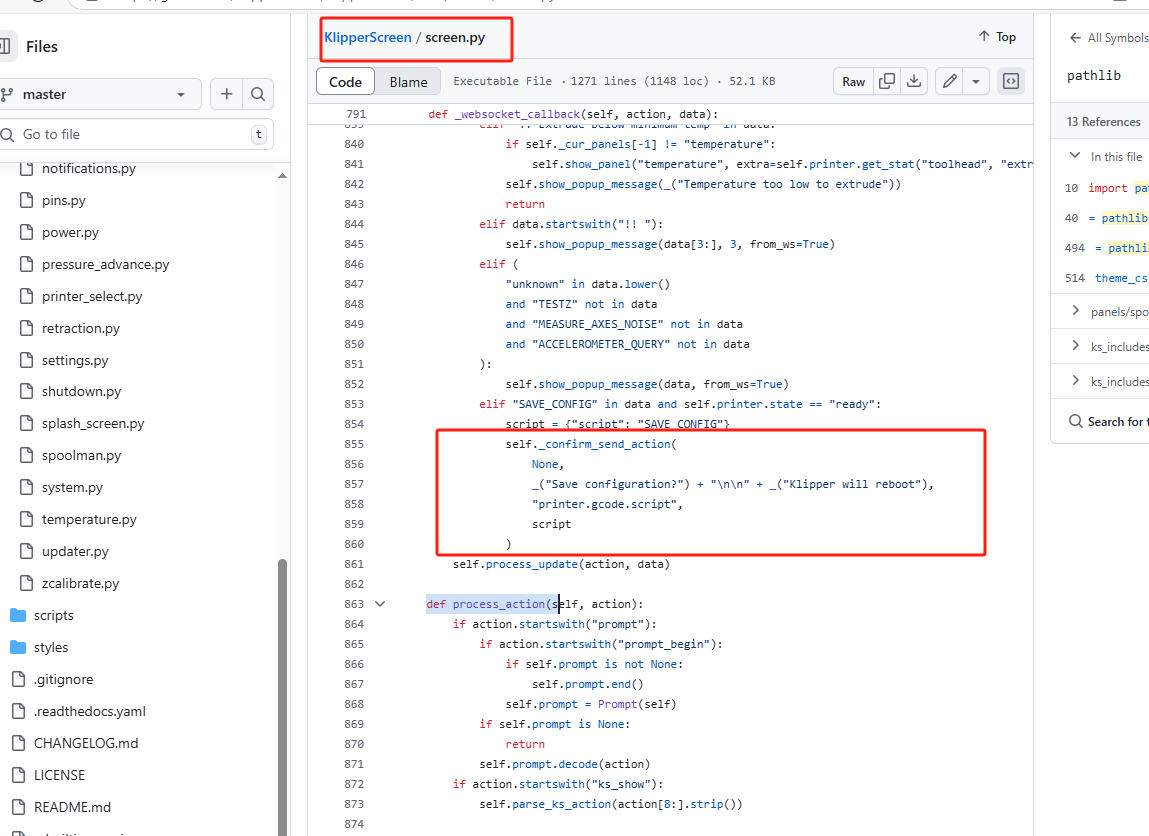Image resolution: width=1149 pixels, height=836 pixels.
Task: Open the KlipperScreen breadcrumb link
Action: [367, 37]
